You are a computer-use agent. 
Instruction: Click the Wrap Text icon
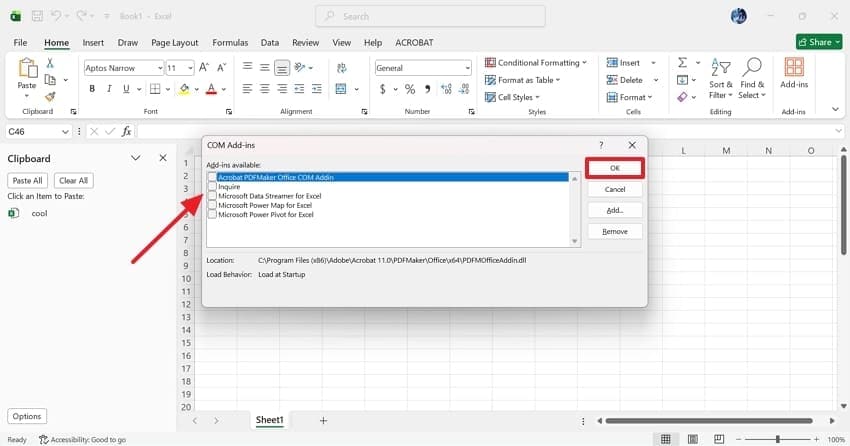tap(342, 68)
